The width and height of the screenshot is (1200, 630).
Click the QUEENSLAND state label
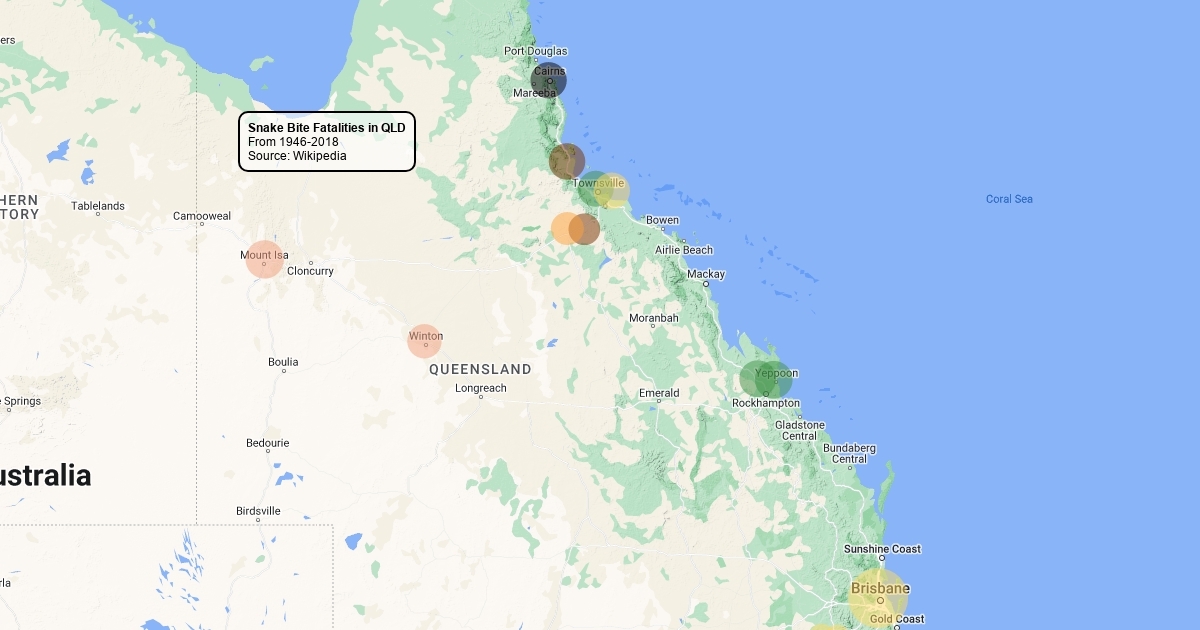tap(480, 369)
